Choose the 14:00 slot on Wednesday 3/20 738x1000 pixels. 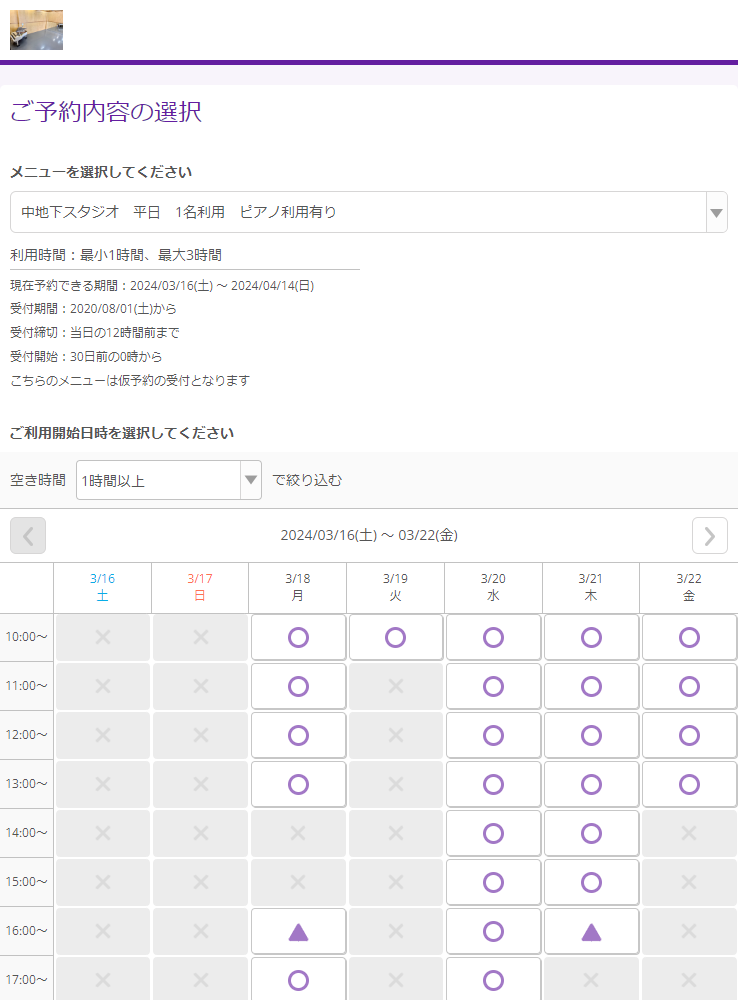493,833
